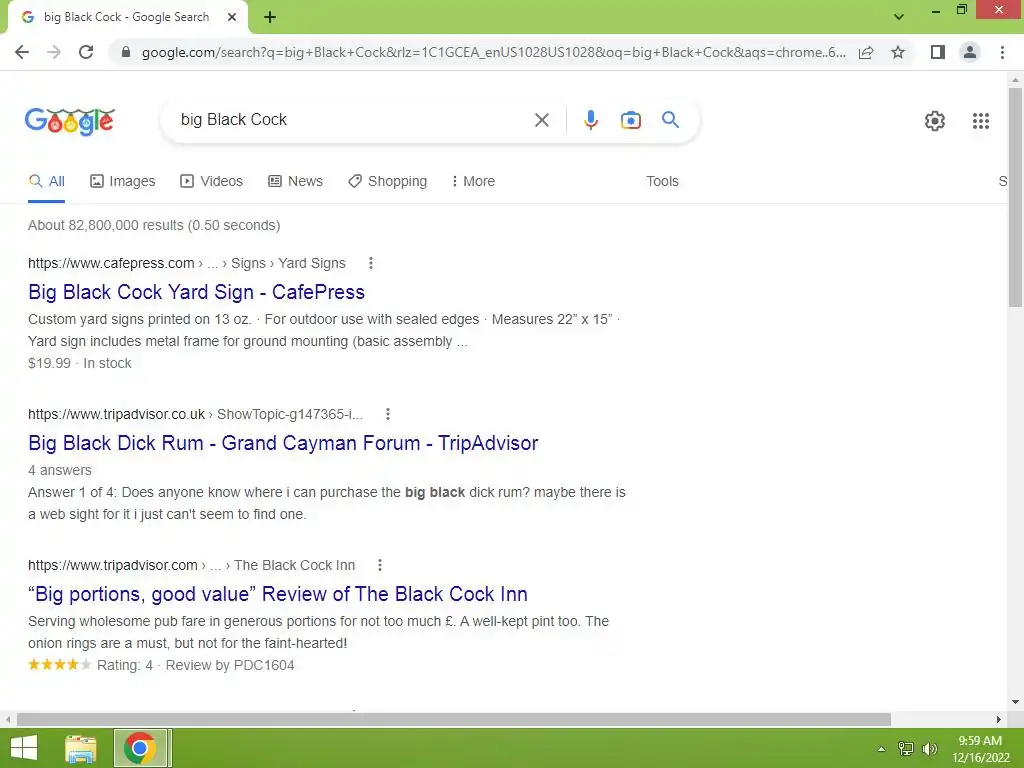Viewport: 1024px width, 768px height.
Task: Click the taskbar clock 9:59 AM
Action: (980, 741)
